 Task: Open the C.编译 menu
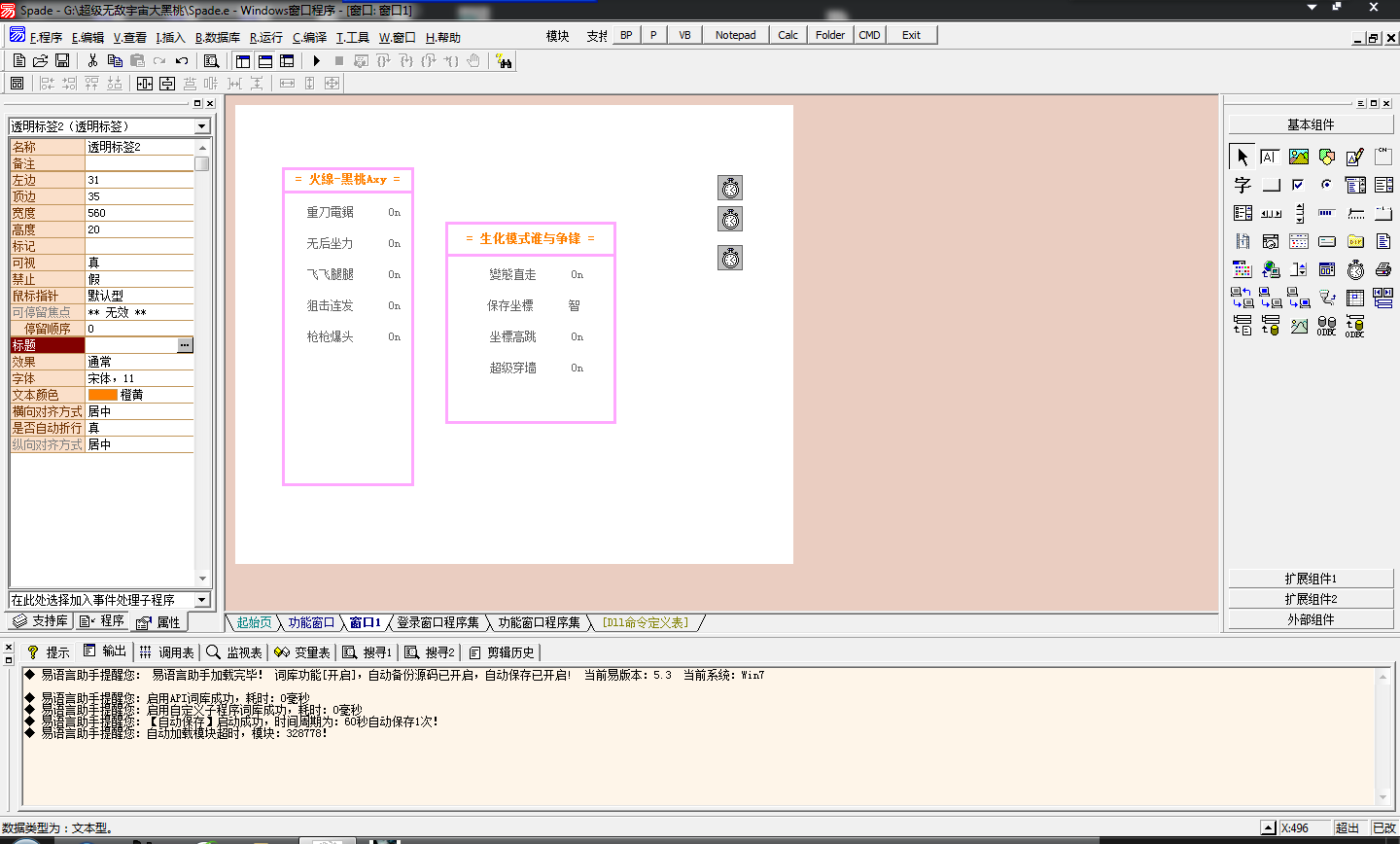tap(310, 38)
